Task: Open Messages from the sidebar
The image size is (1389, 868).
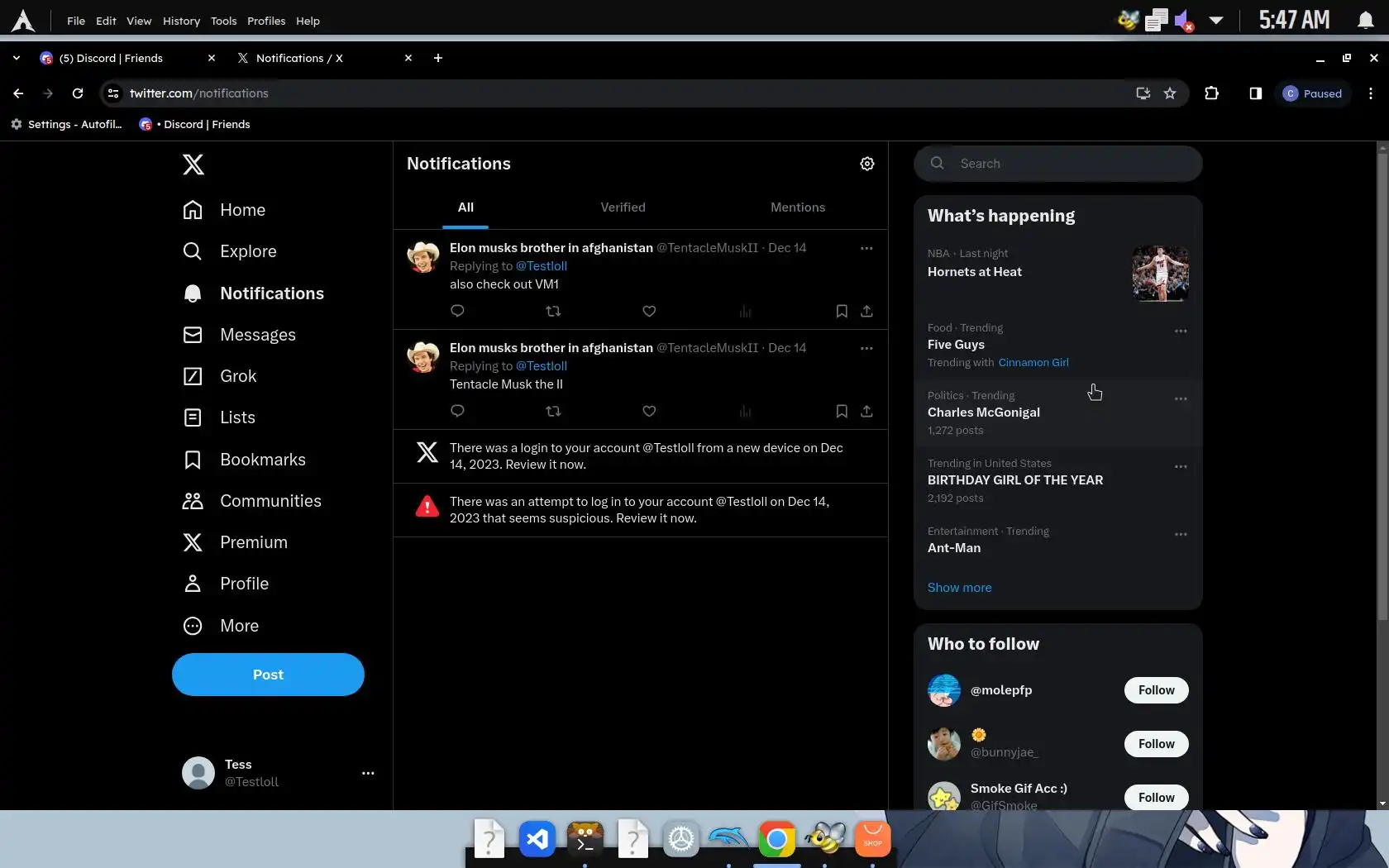Action: pyautogui.click(x=239, y=335)
